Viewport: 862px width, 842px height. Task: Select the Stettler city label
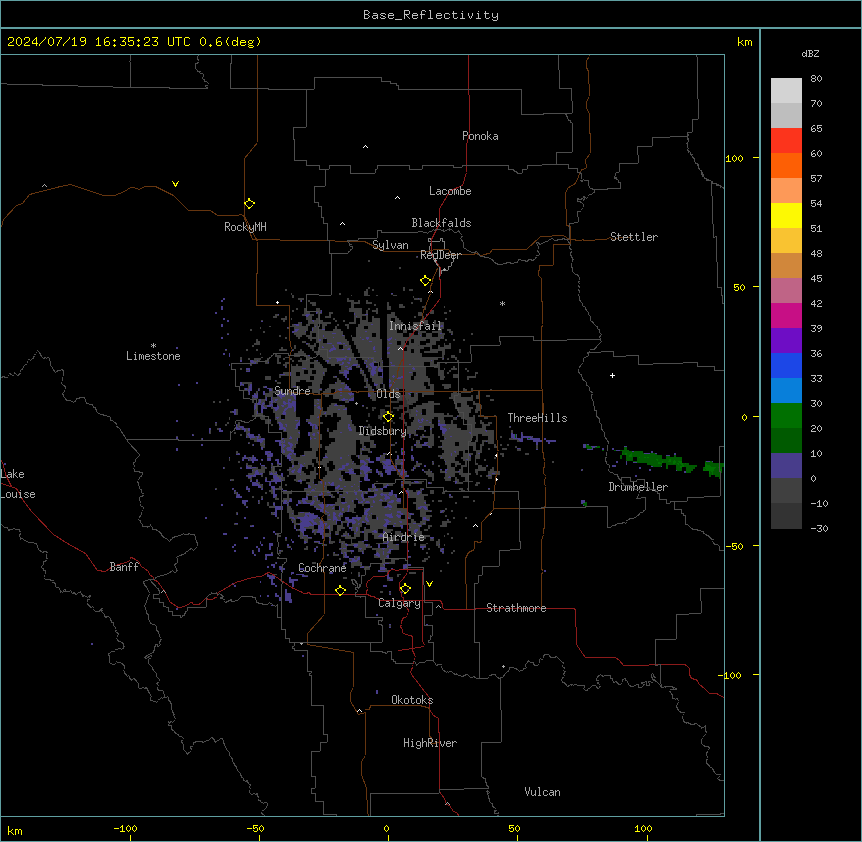[634, 237]
